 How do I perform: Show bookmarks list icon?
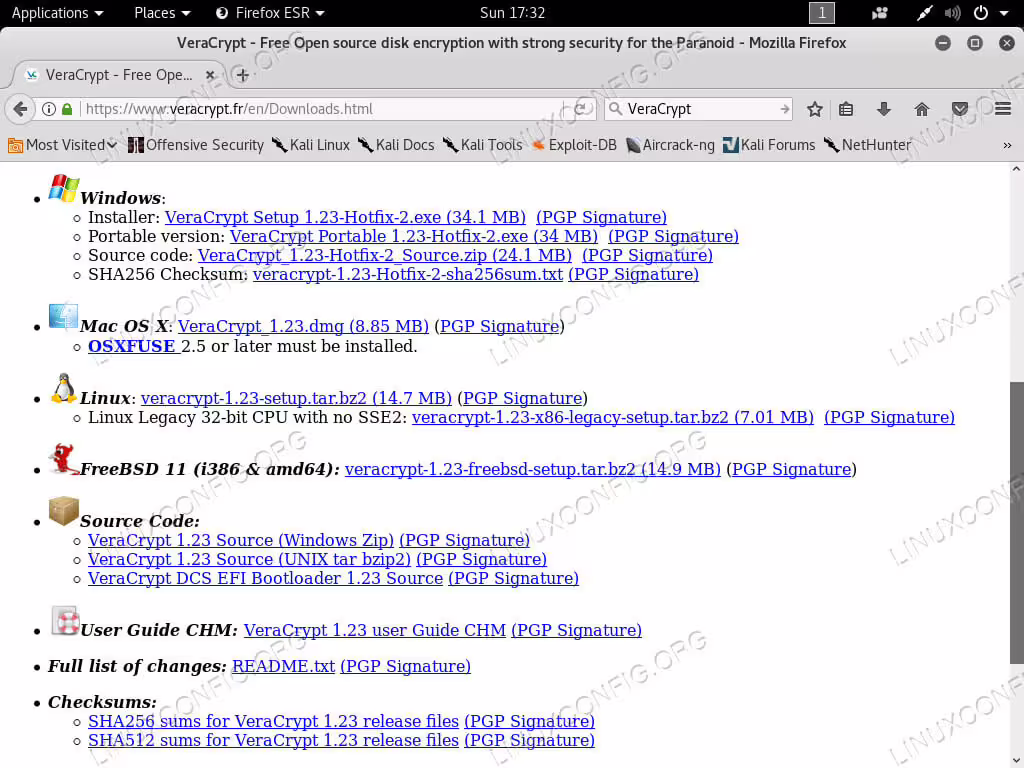(x=846, y=109)
